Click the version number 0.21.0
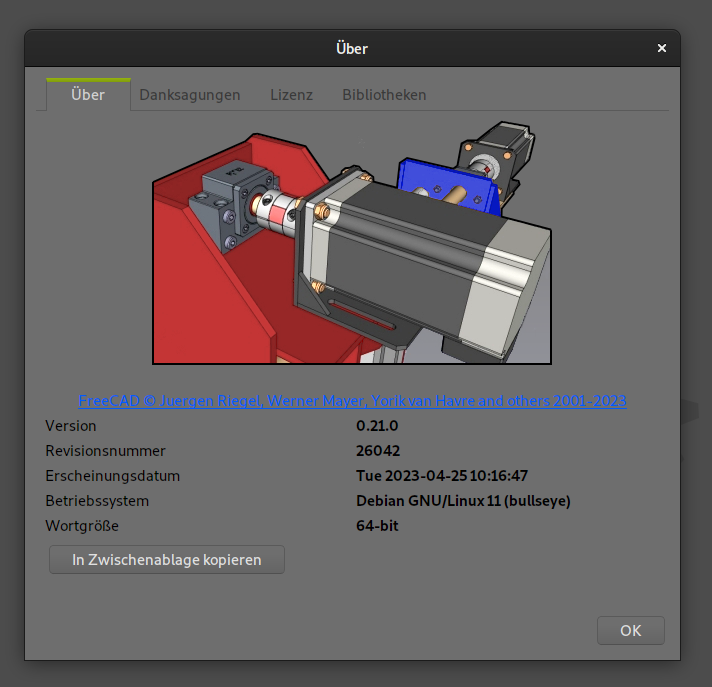 click(x=377, y=425)
